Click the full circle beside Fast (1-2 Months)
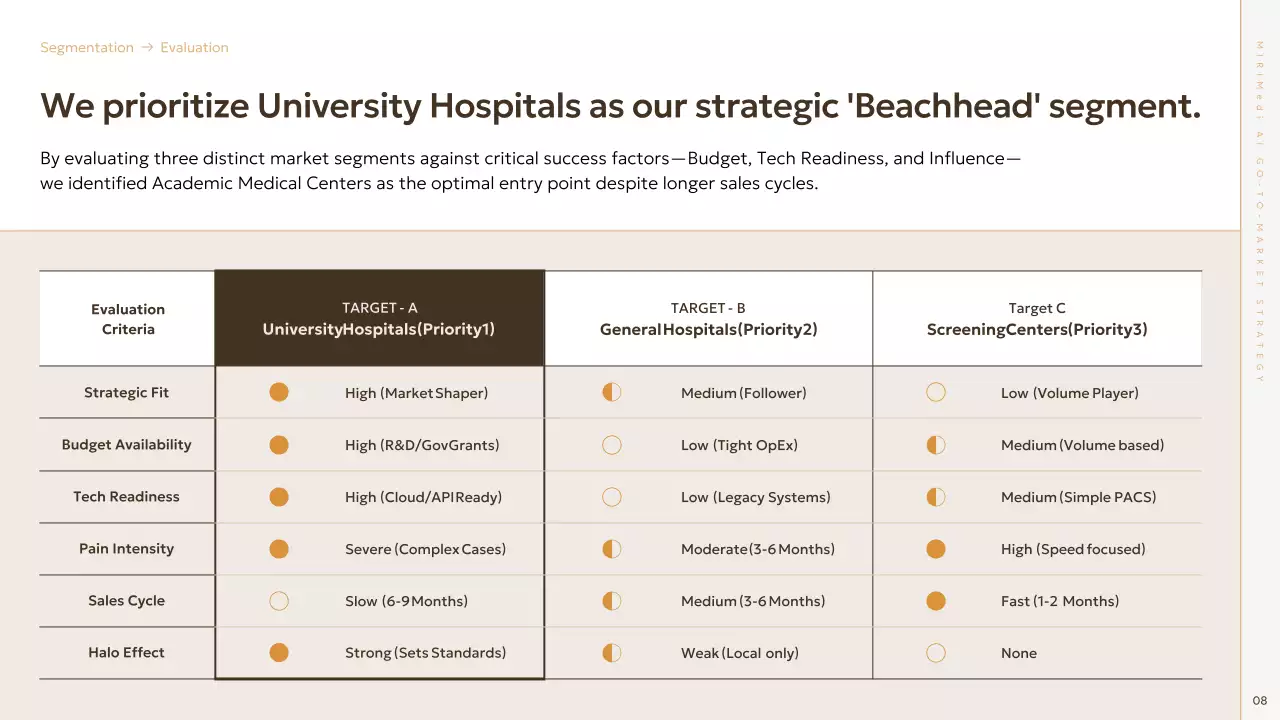This screenshot has height=720, width=1280. pos(936,601)
